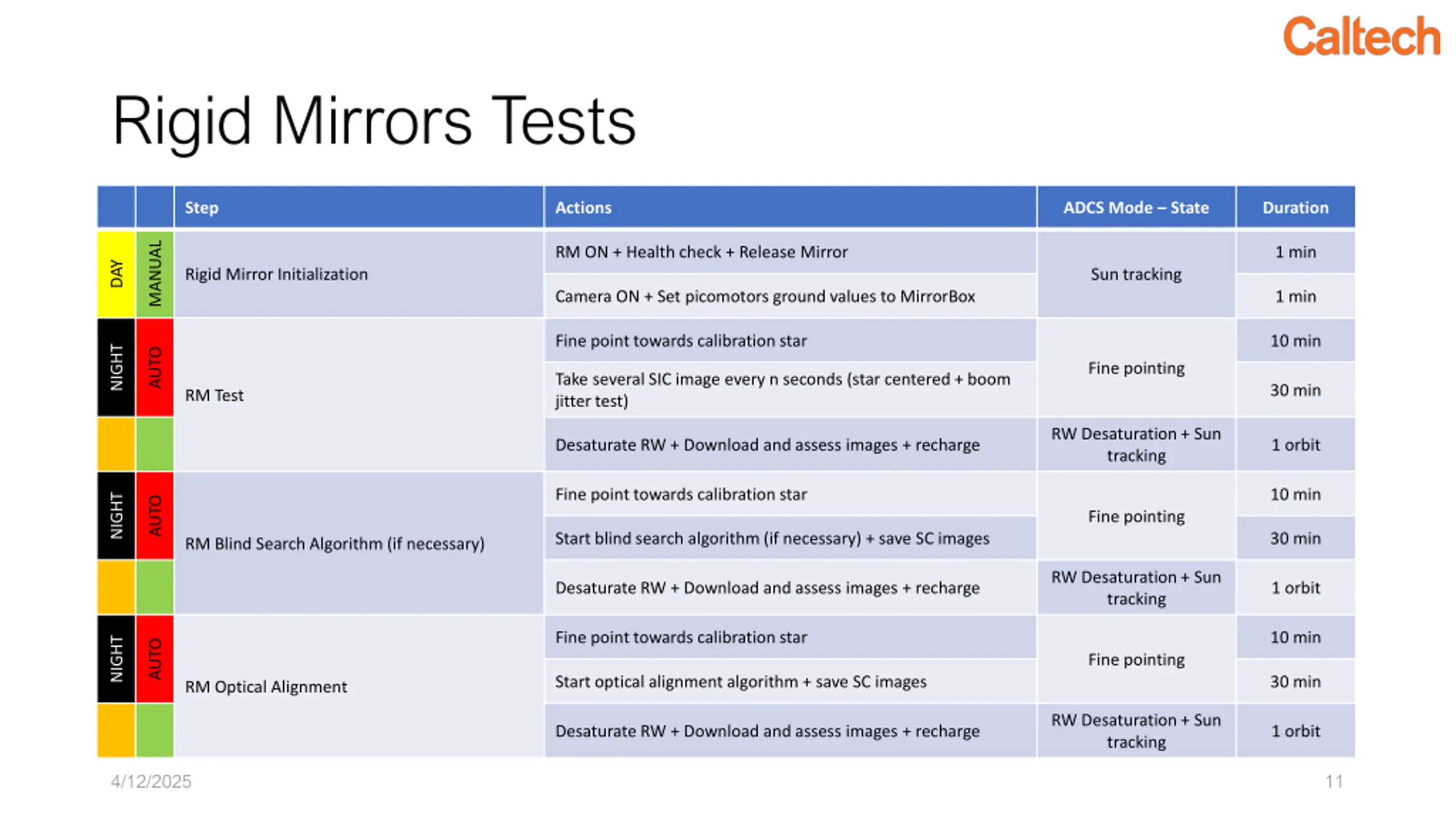This screenshot has height=819, width=1456.
Task: Select RM Blind Search Algorithm cell
Action: pos(358,543)
